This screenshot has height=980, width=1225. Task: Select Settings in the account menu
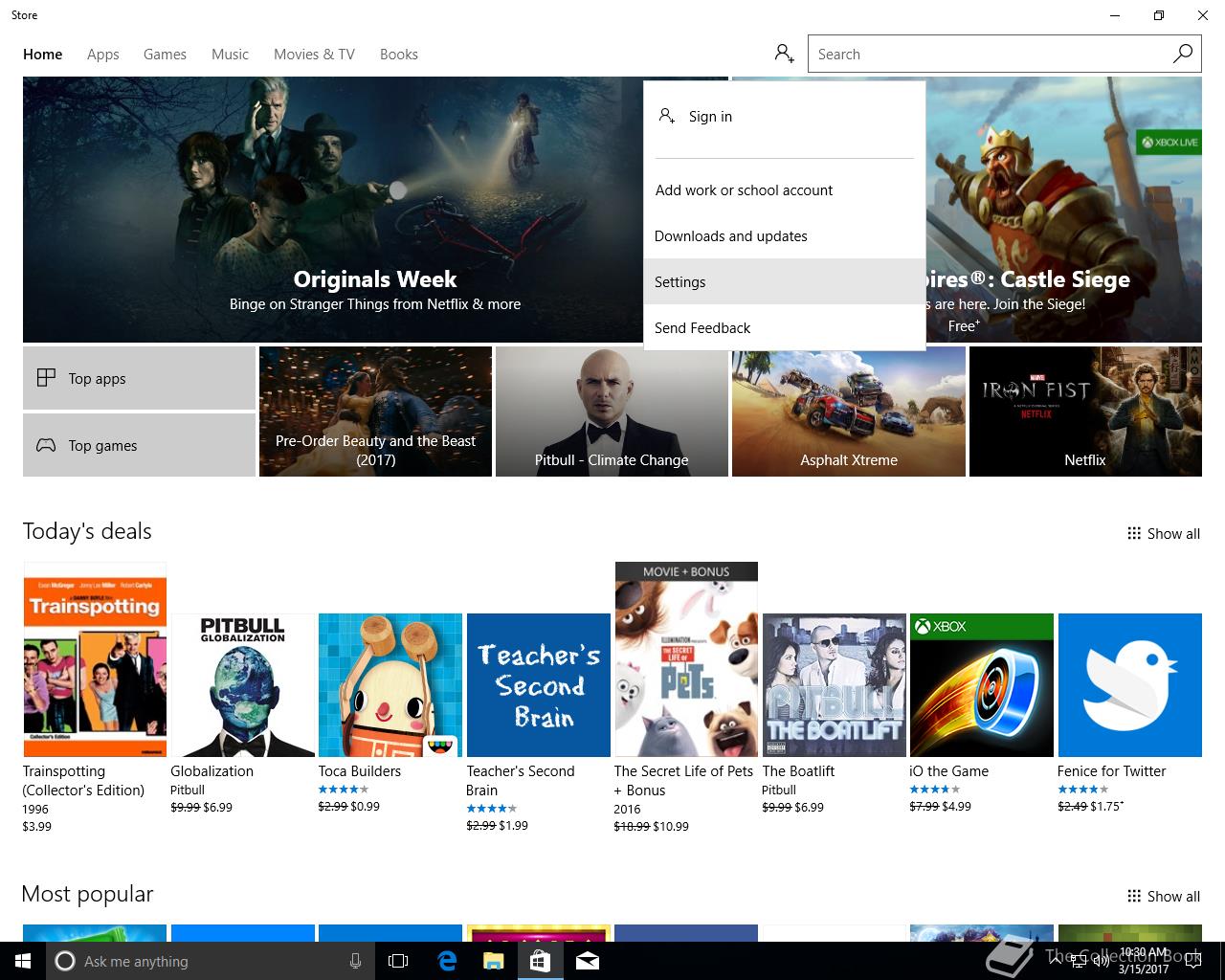[x=785, y=282]
